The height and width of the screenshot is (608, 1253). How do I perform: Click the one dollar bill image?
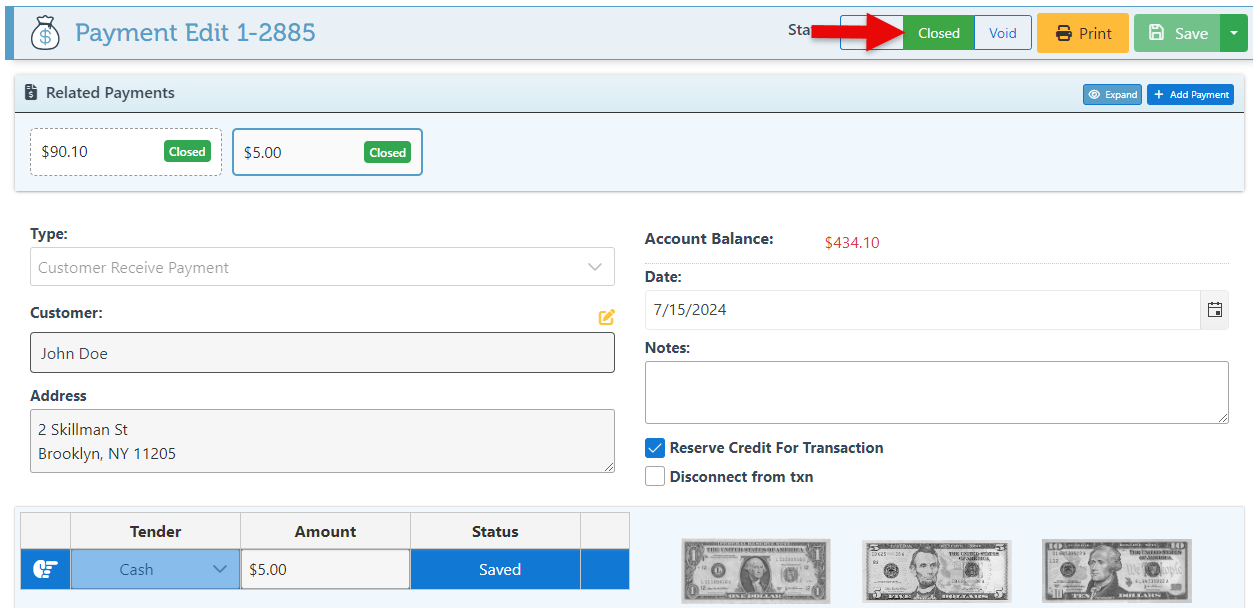tap(756, 571)
